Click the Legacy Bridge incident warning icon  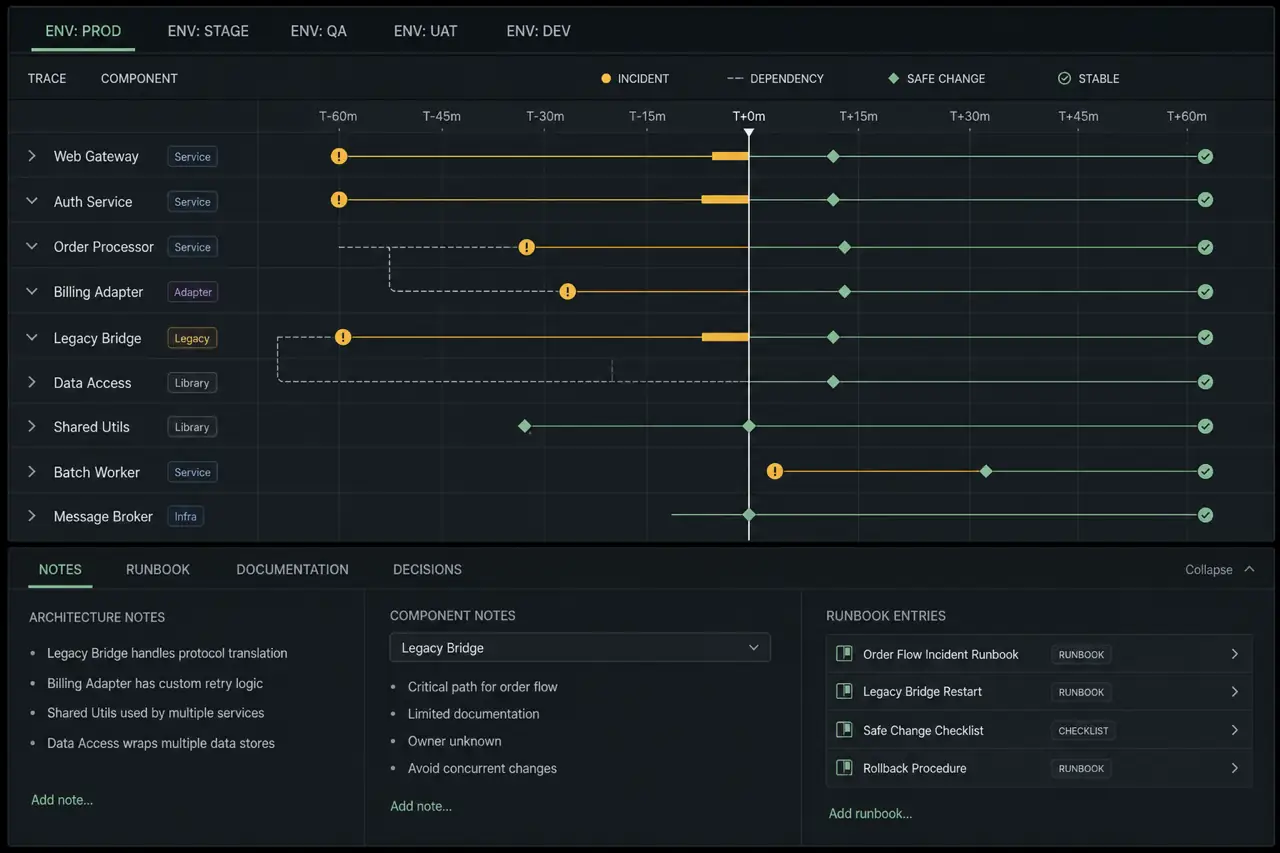pos(343,337)
